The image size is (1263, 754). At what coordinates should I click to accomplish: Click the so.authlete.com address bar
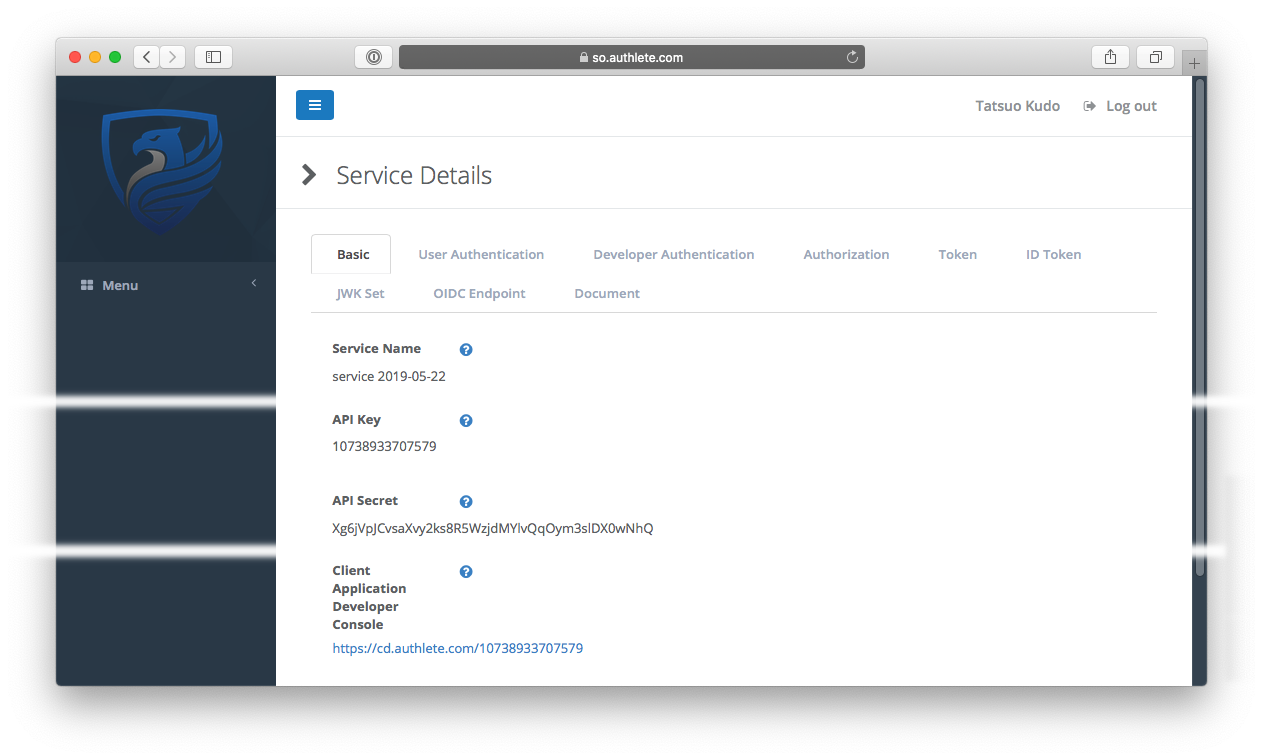pyautogui.click(x=631, y=57)
